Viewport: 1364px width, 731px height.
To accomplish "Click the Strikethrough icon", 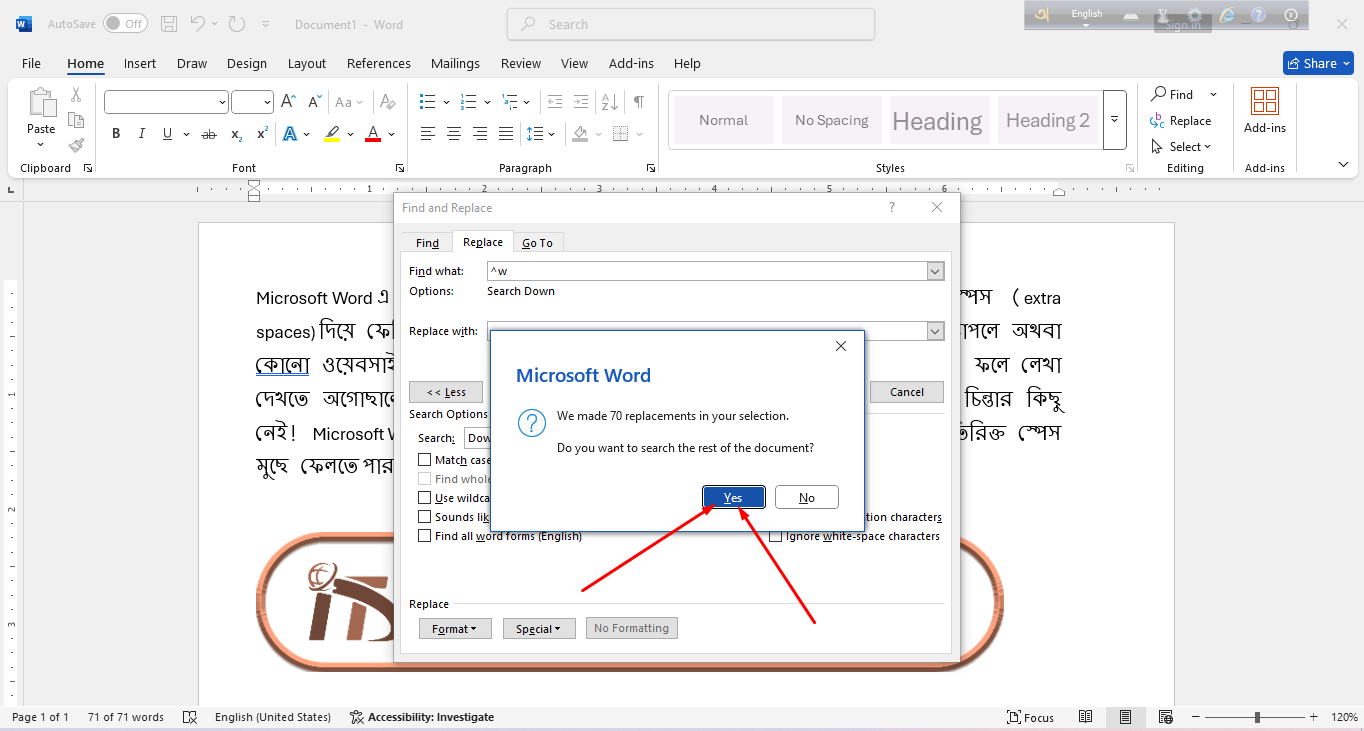I will (208, 132).
